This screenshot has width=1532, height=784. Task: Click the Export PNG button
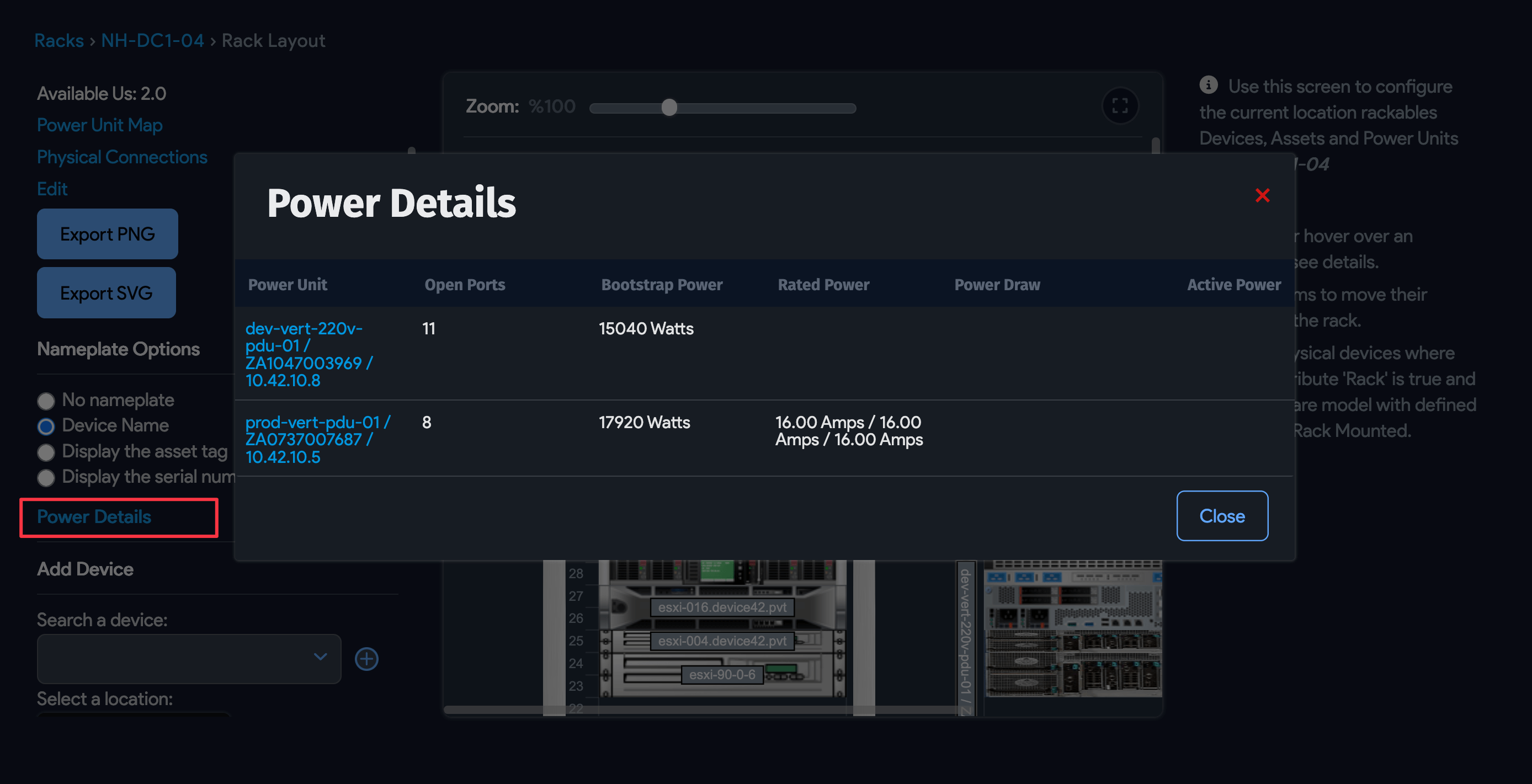coord(107,233)
